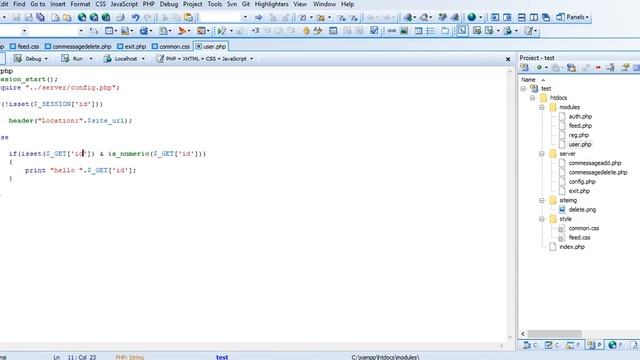This screenshot has width=640, height=360.
Task: Select auth.php in the project tree
Action: coord(580,117)
